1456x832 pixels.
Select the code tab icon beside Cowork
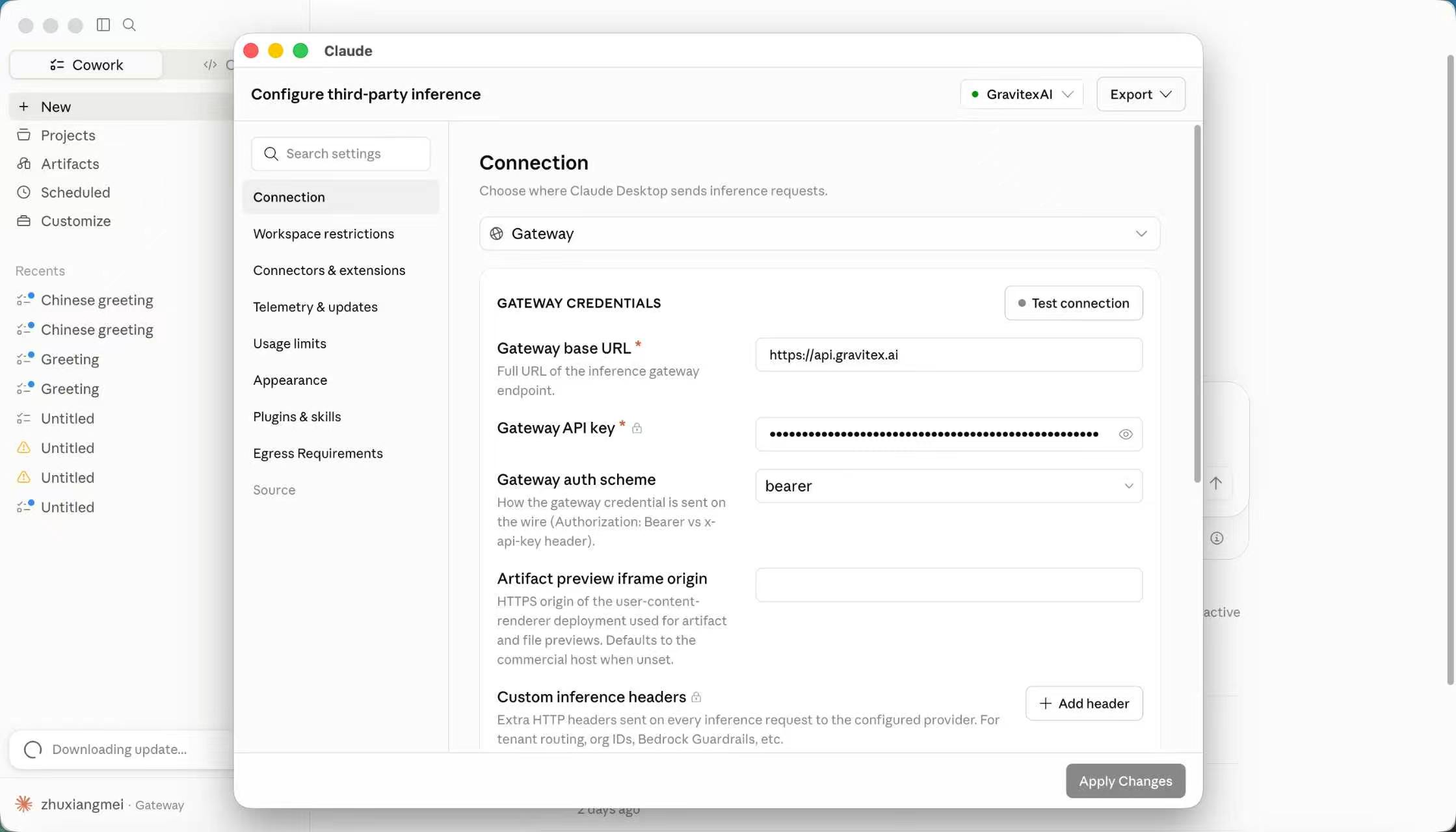[x=210, y=65]
